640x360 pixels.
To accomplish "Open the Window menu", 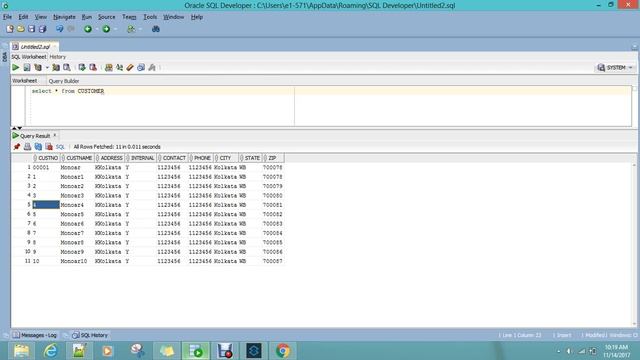I will click(173, 17).
